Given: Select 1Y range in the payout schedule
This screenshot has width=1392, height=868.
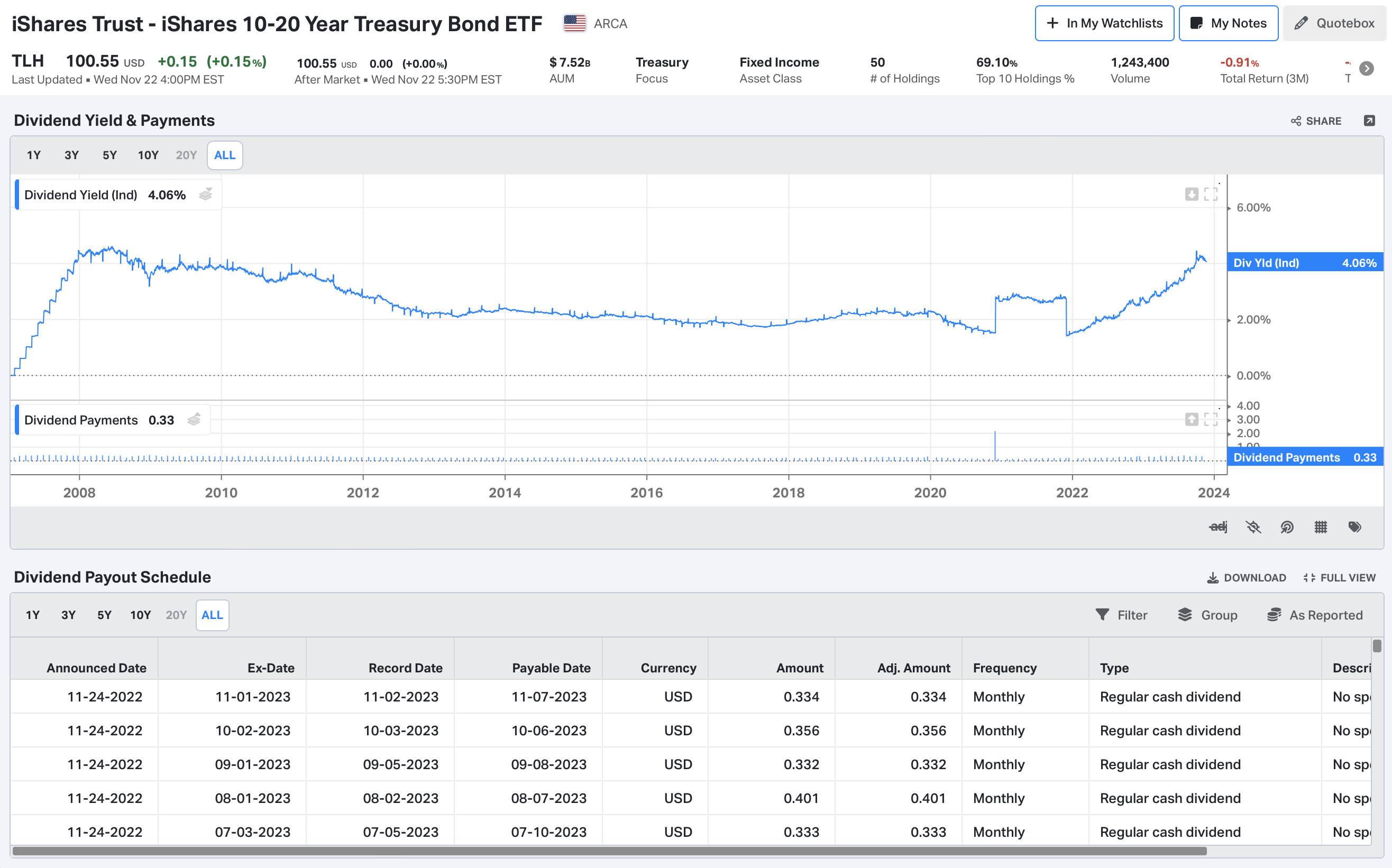Looking at the screenshot, I should [x=33, y=615].
